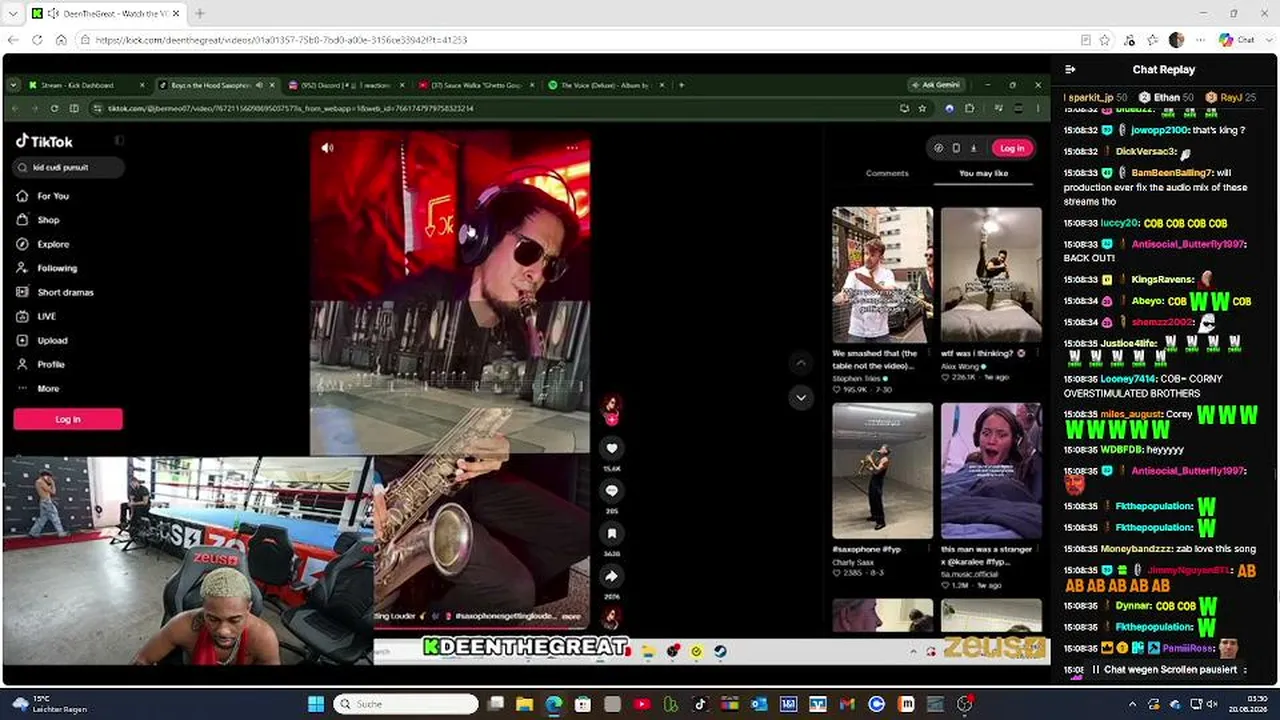Bookmark the saxophone video
Screen dimensions: 1280x720
(x=612, y=534)
